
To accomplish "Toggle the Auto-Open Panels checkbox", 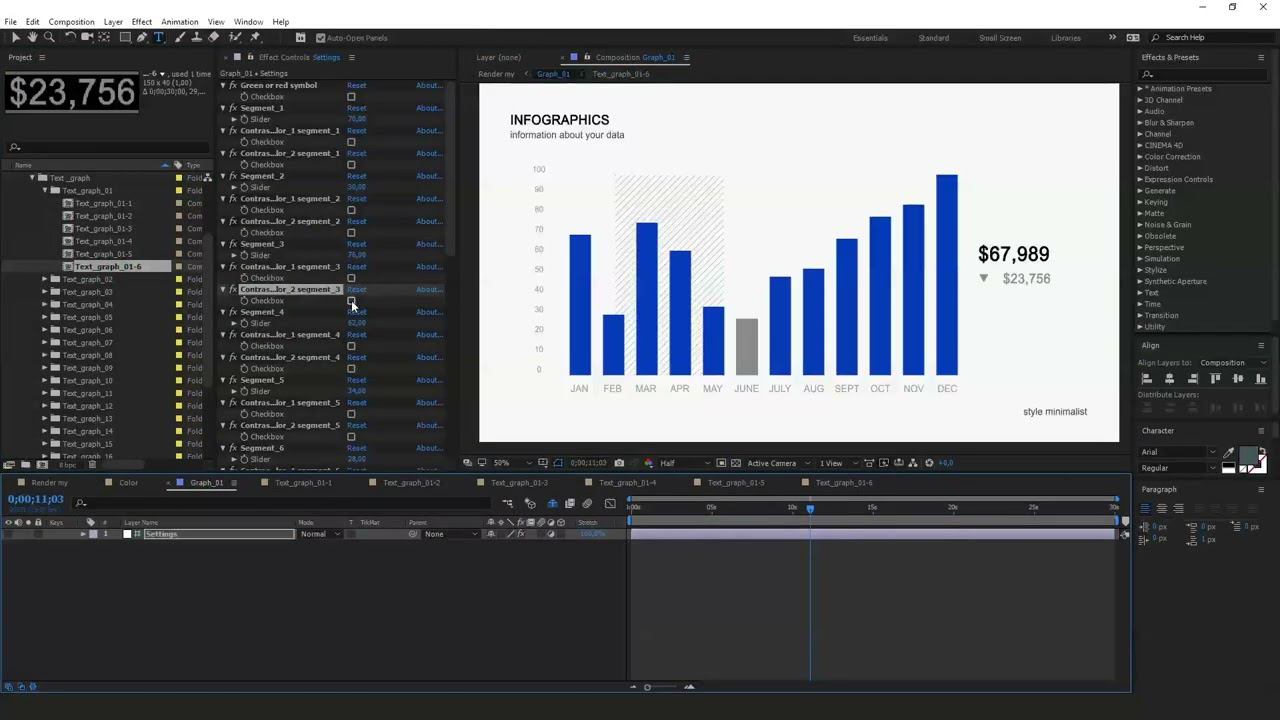I will tap(321, 38).
